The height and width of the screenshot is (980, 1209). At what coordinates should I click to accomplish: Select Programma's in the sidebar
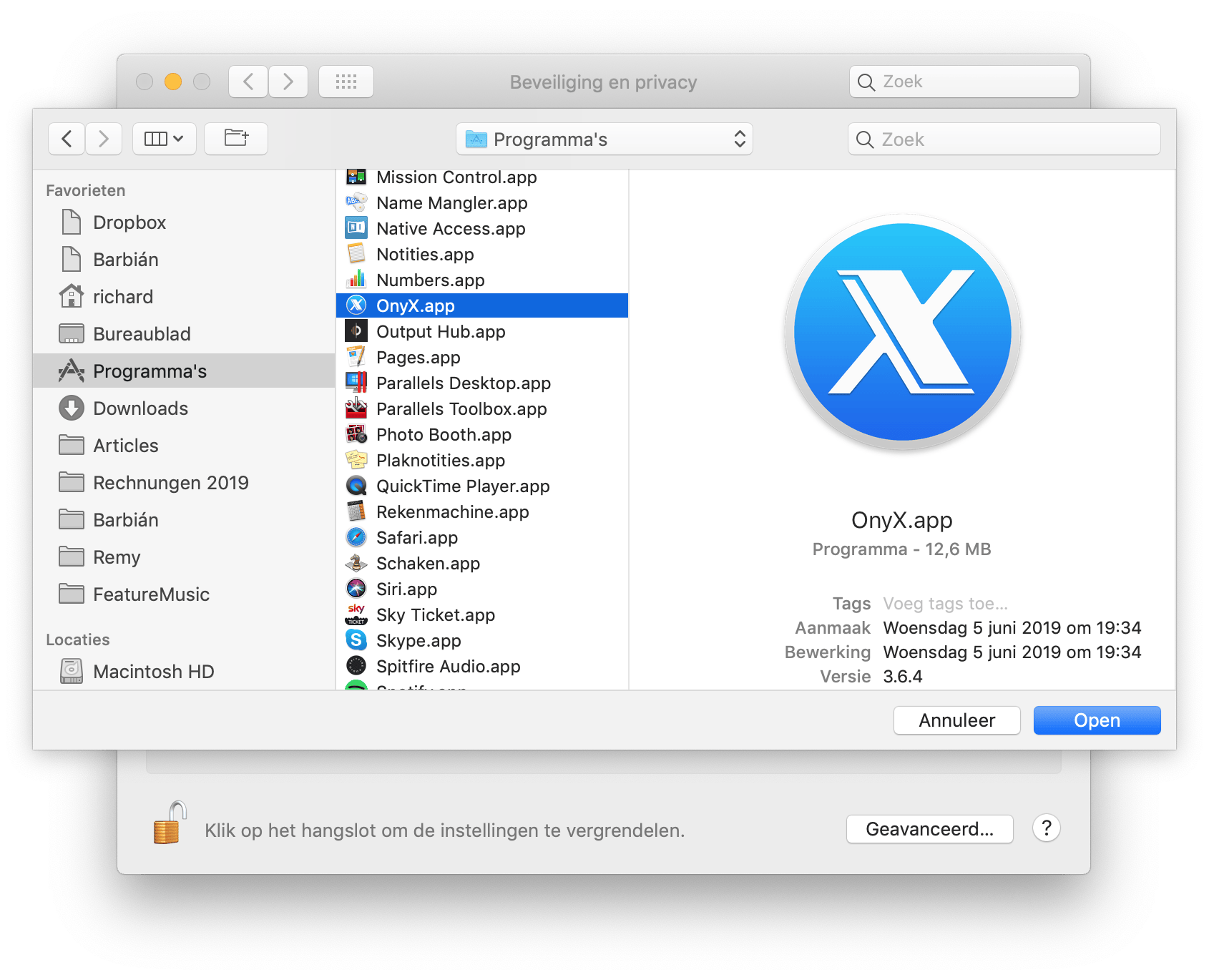point(184,371)
